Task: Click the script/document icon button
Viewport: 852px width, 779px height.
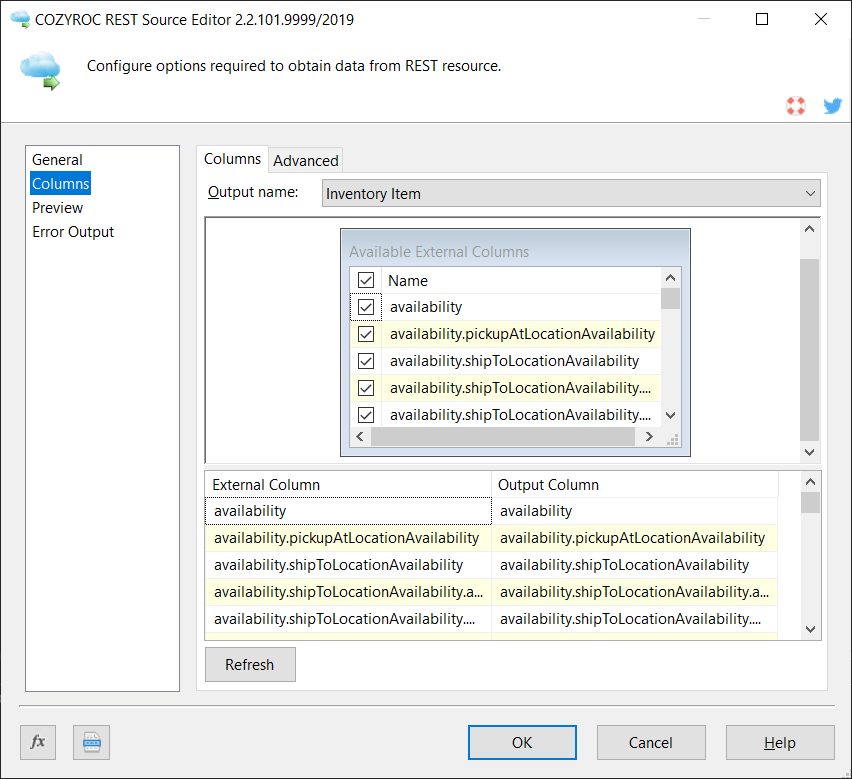Action: point(91,742)
